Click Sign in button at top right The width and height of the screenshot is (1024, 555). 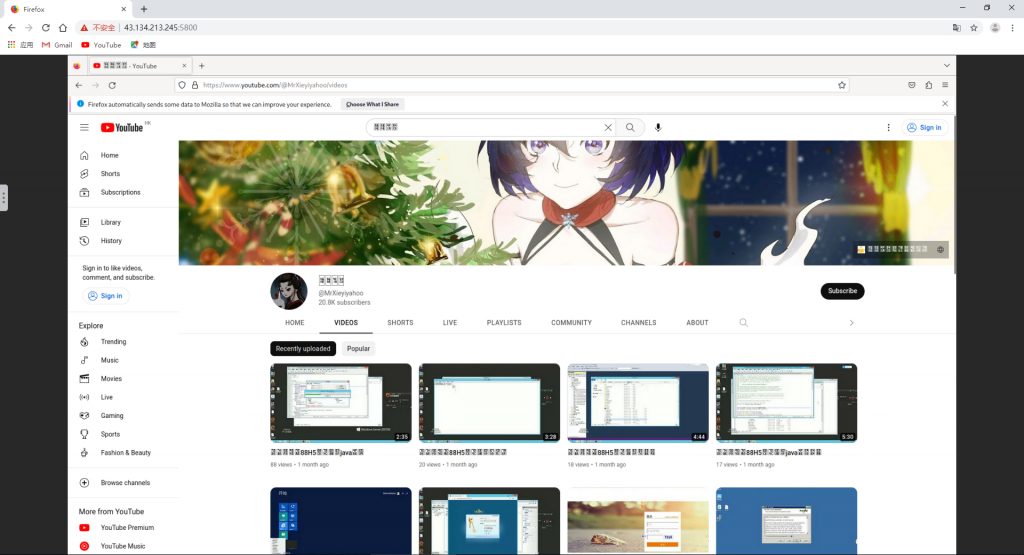pyautogui.click(x=924, y=128)
